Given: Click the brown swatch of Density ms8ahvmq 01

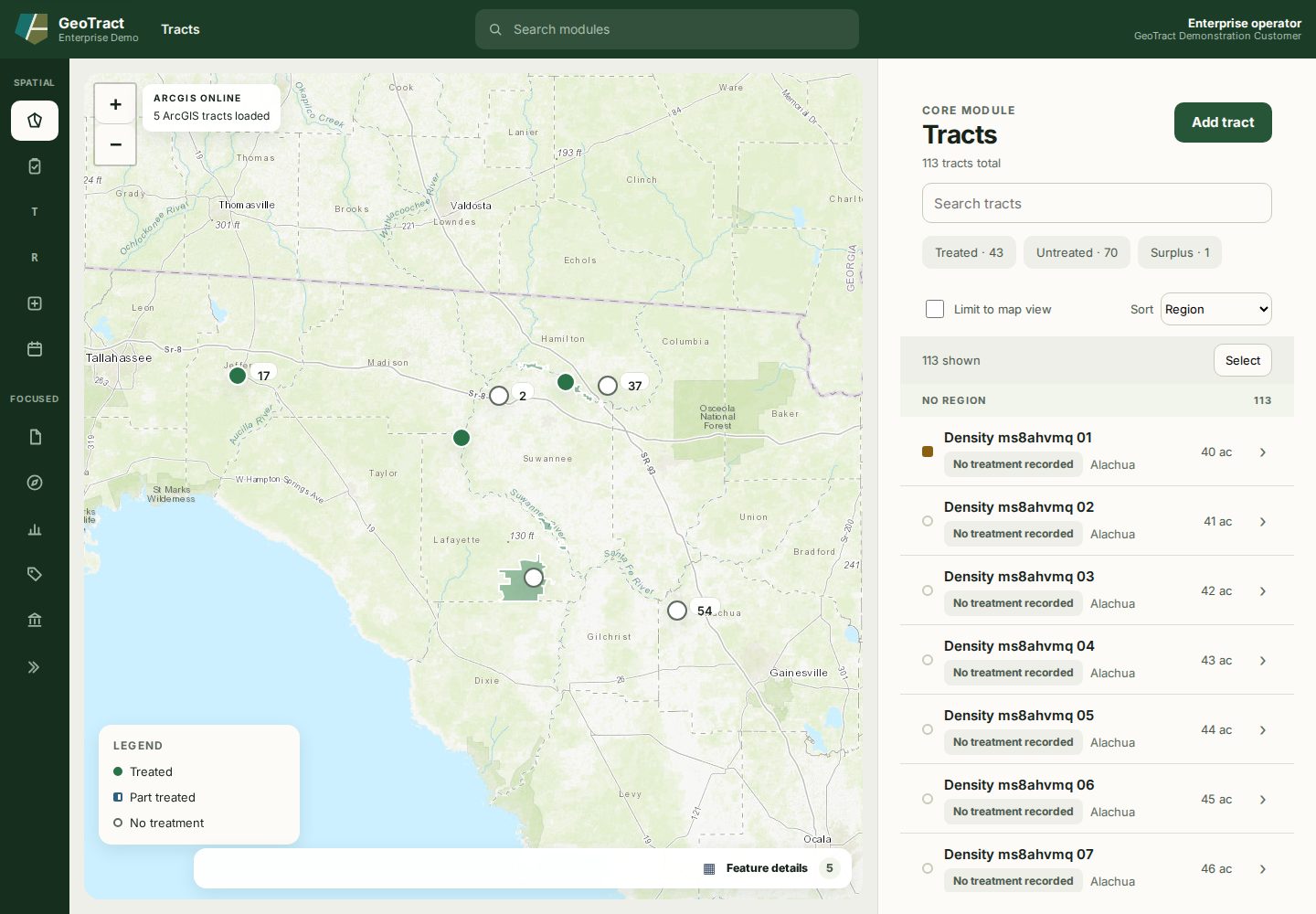Looking at the screenshot, I should (x=928, y=452).
